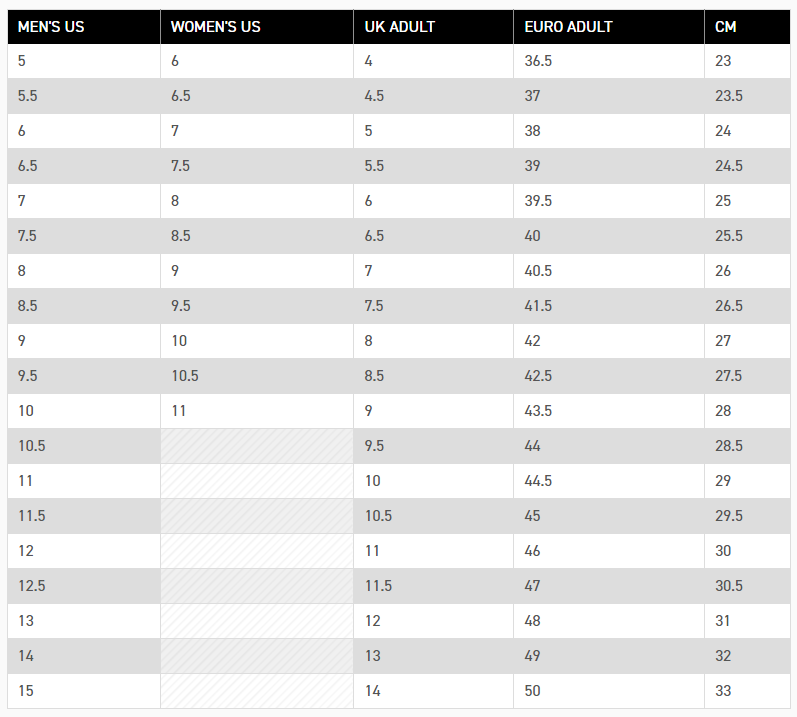The image size is (797, 717).
Task: Click Euro Adult 50 cell
Action: [x=609, y=691]
